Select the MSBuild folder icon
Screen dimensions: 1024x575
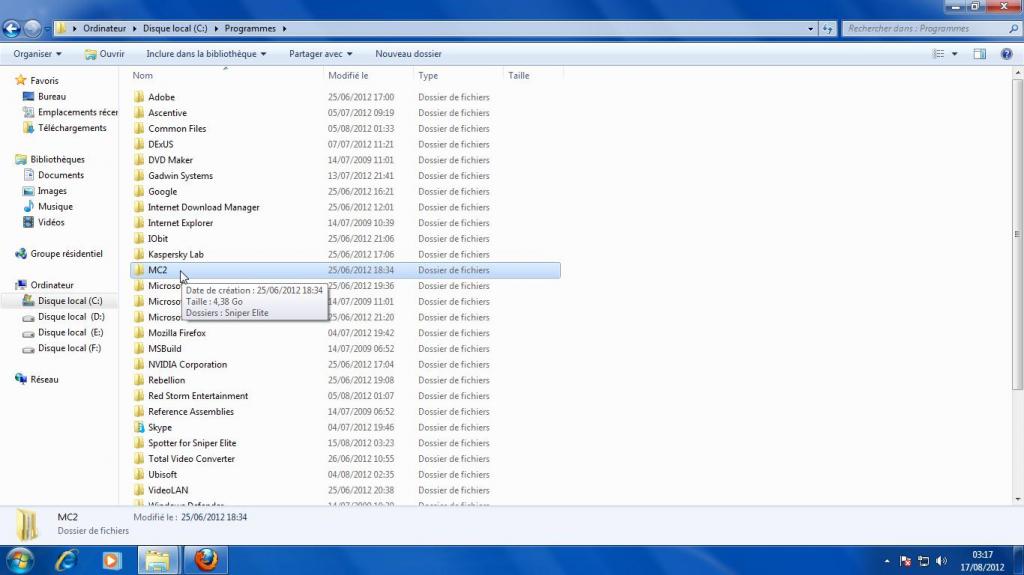pyautogui.click(x=138, y=348)
